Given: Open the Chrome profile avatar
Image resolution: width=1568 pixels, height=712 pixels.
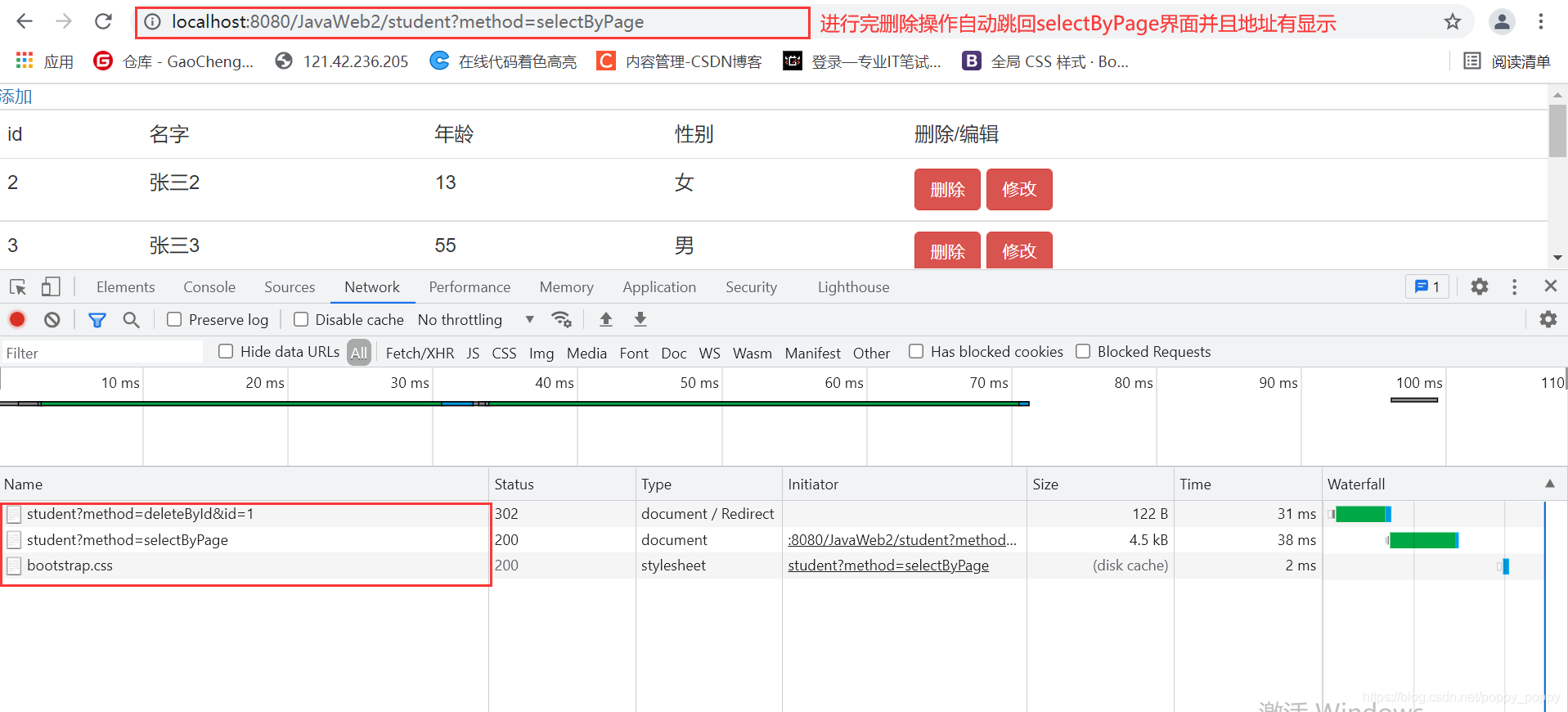Looking at the screenshot, I should point(1502,22).
